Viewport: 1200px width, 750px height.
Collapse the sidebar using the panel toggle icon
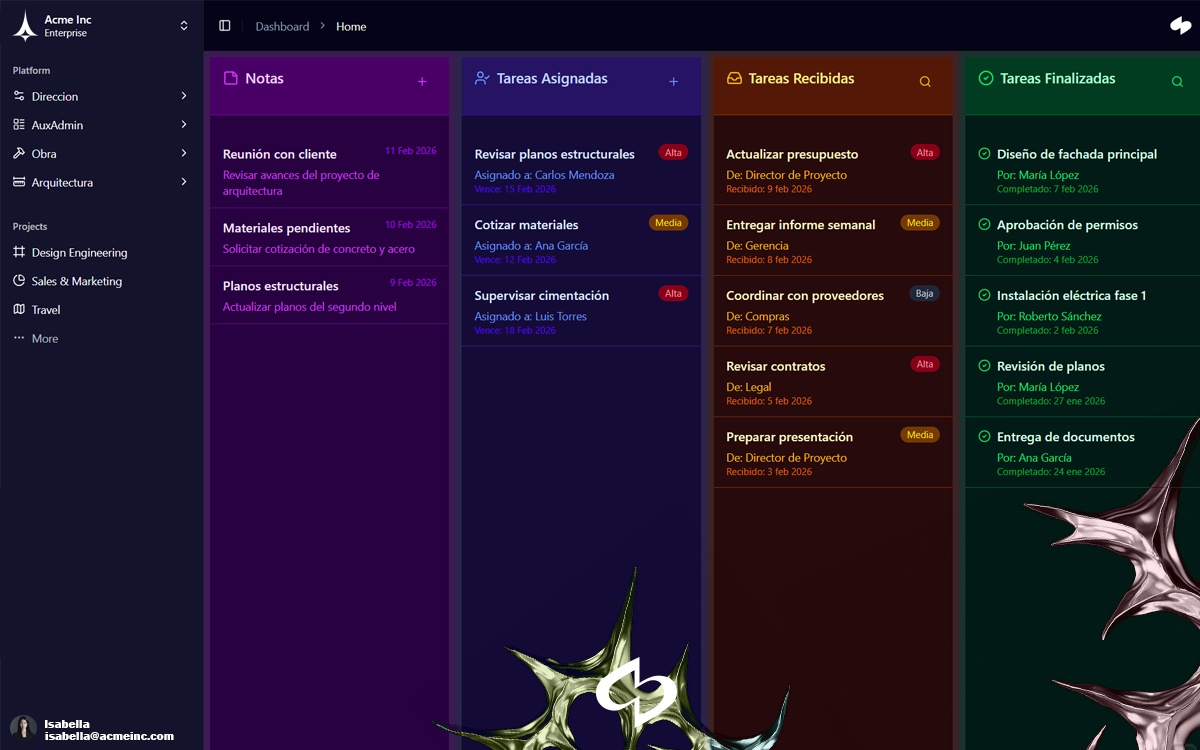[x=224, y=26]
